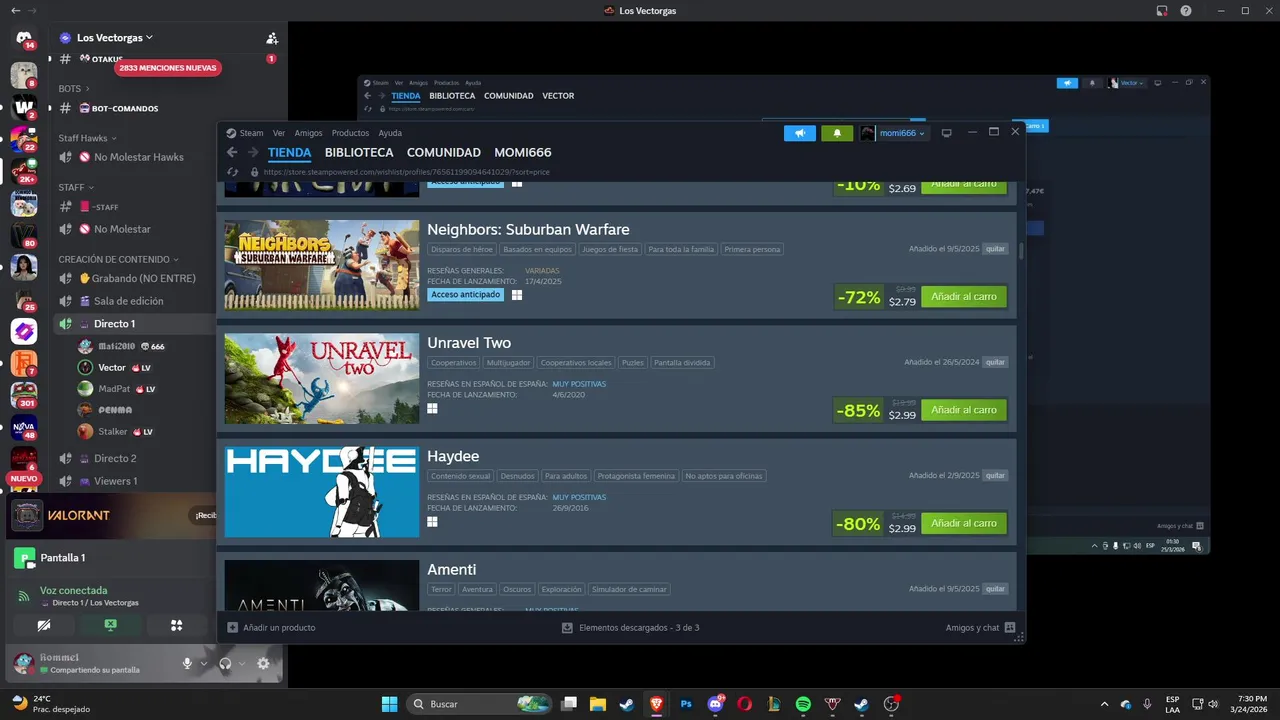Open Steam announcements megaphone for momi666

800,133
